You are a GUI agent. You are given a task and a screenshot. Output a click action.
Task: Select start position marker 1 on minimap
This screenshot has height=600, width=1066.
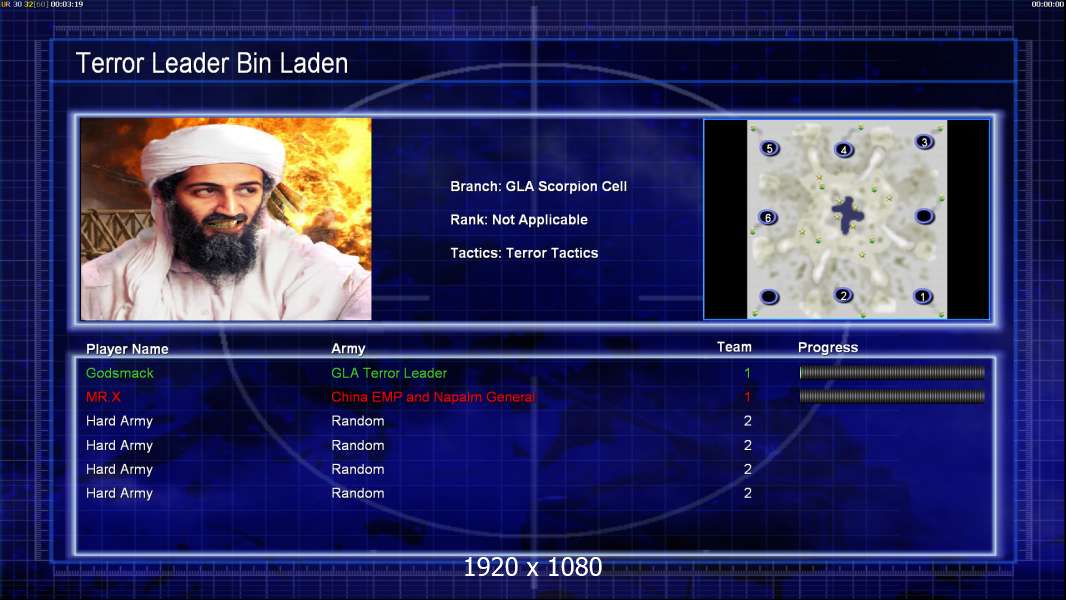click(x=923, y=296)
